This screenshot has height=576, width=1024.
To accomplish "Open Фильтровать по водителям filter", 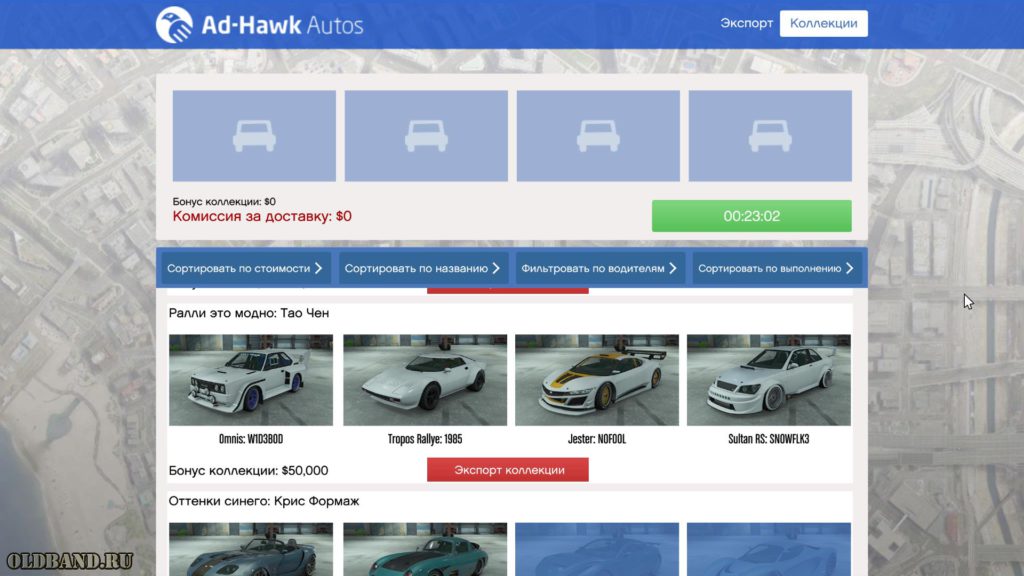I will click(x=600, y=268).
